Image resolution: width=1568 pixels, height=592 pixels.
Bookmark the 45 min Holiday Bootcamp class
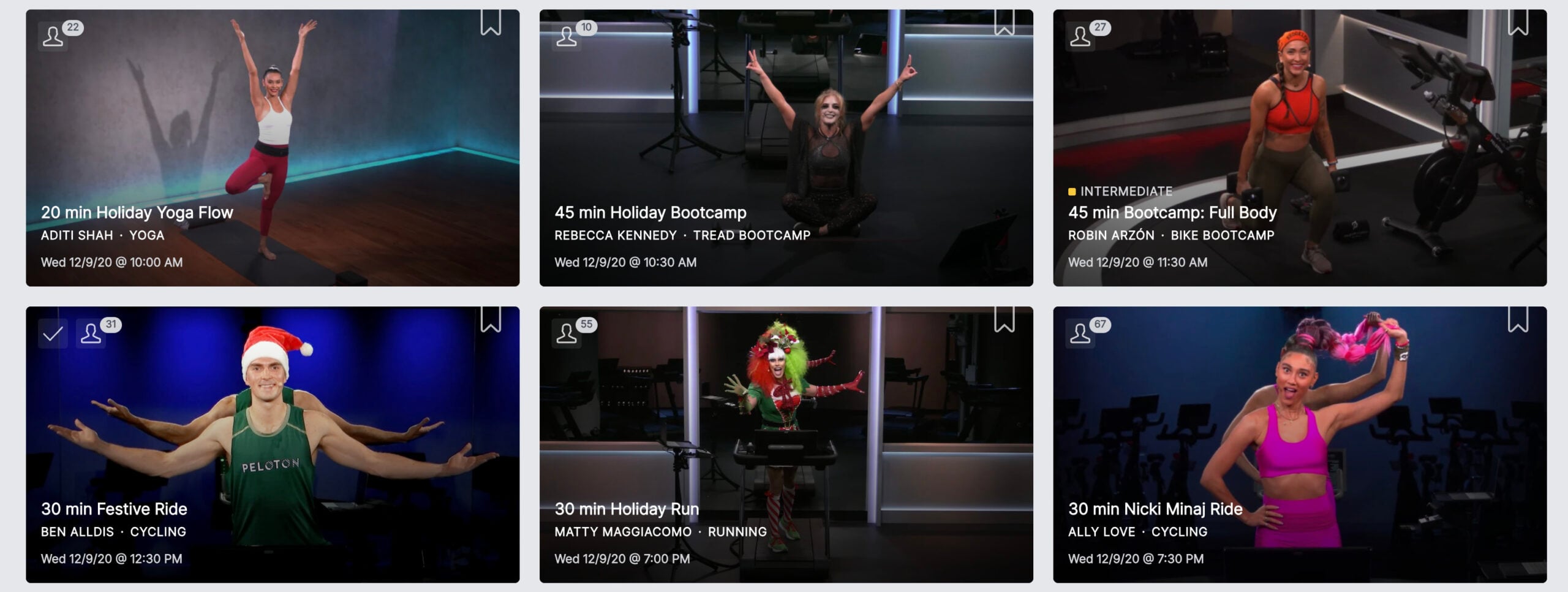click(x=1005, y=22)
